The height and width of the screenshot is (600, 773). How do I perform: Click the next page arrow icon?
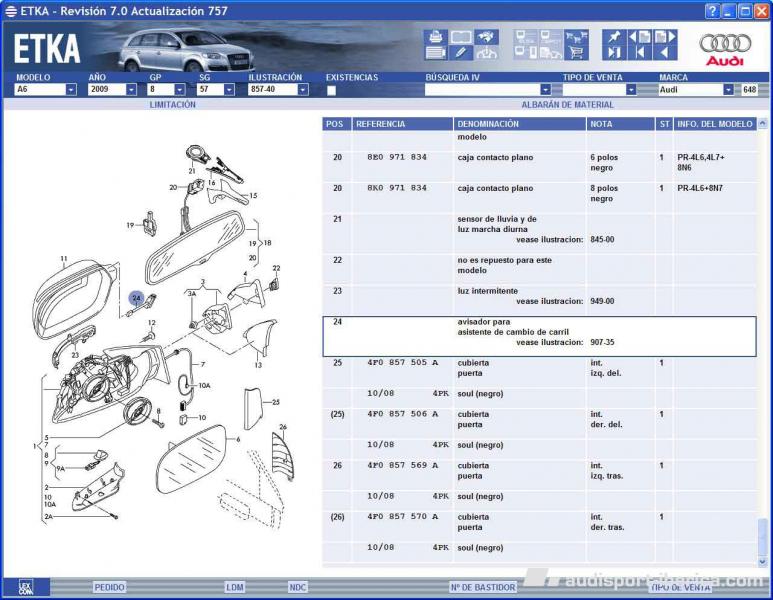tap(664, 37)
